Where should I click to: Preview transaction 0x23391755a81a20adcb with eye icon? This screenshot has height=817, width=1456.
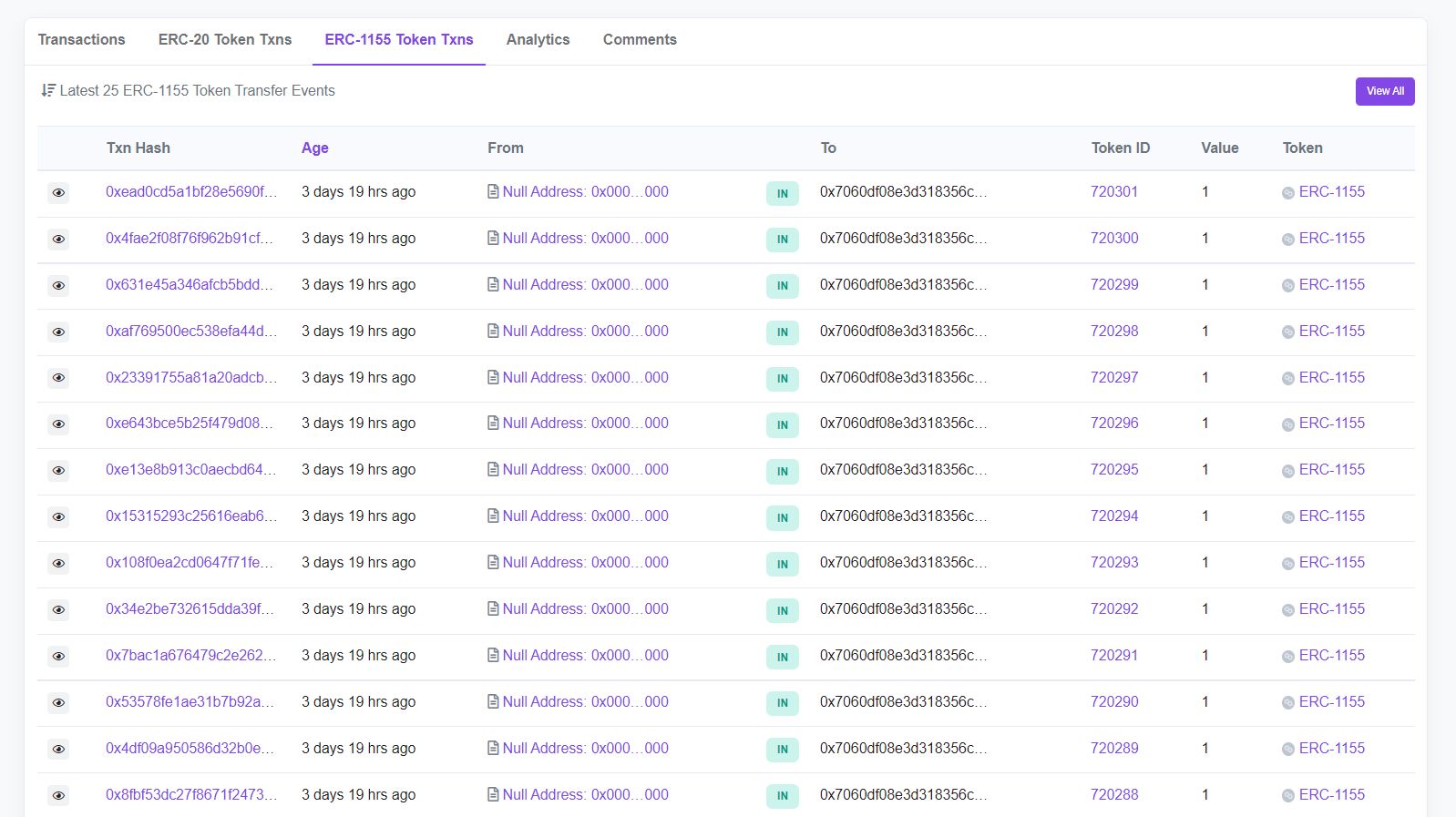[58, 378]
